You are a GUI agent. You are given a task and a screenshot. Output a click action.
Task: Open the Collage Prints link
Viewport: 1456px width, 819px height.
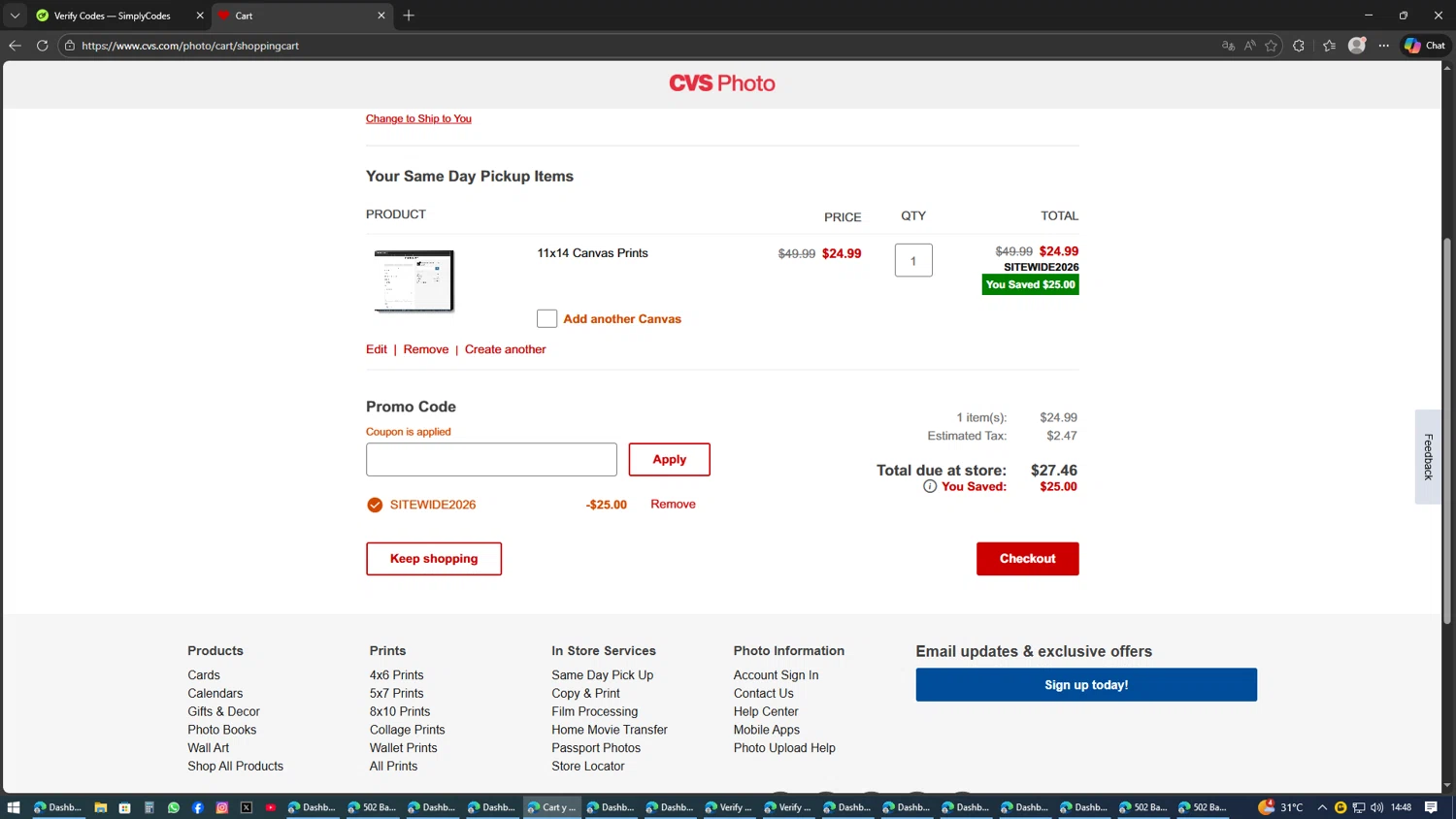point(407,730)
